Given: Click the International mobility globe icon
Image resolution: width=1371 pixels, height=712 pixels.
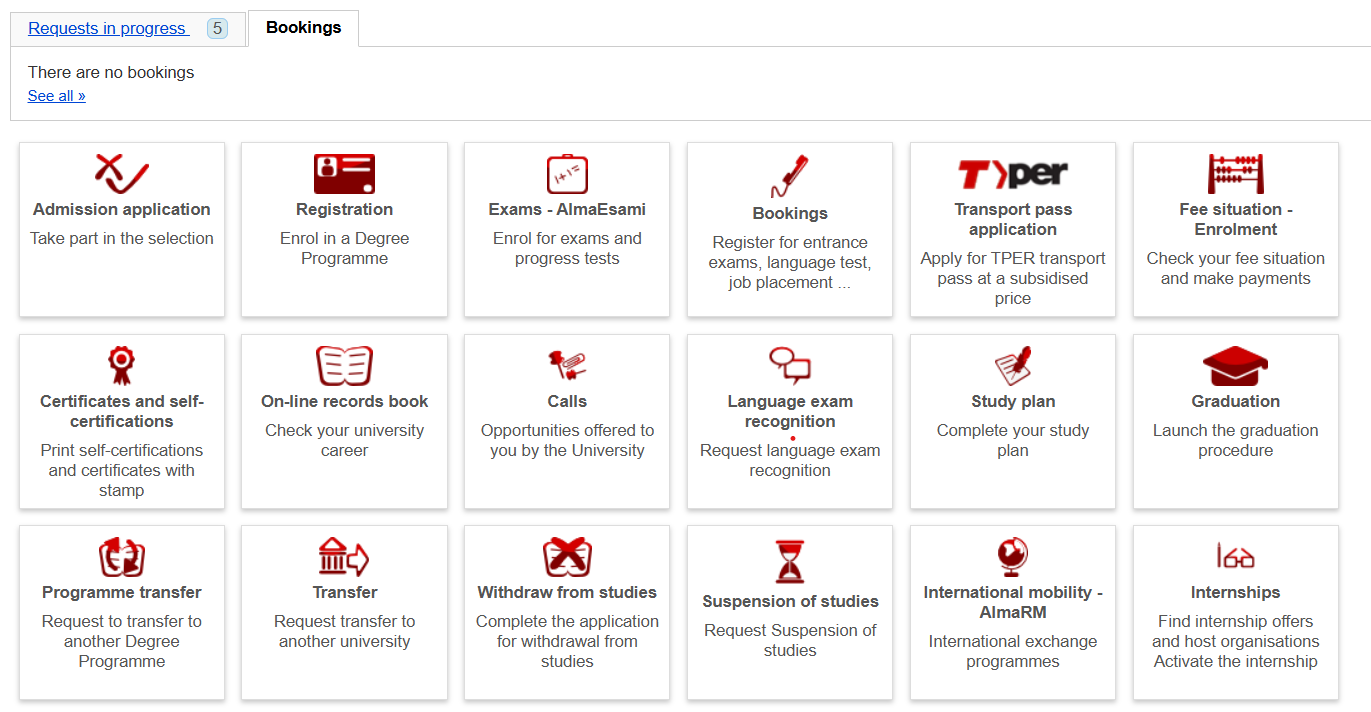Looking at the screenshot, I should [x=1012, y=557].
